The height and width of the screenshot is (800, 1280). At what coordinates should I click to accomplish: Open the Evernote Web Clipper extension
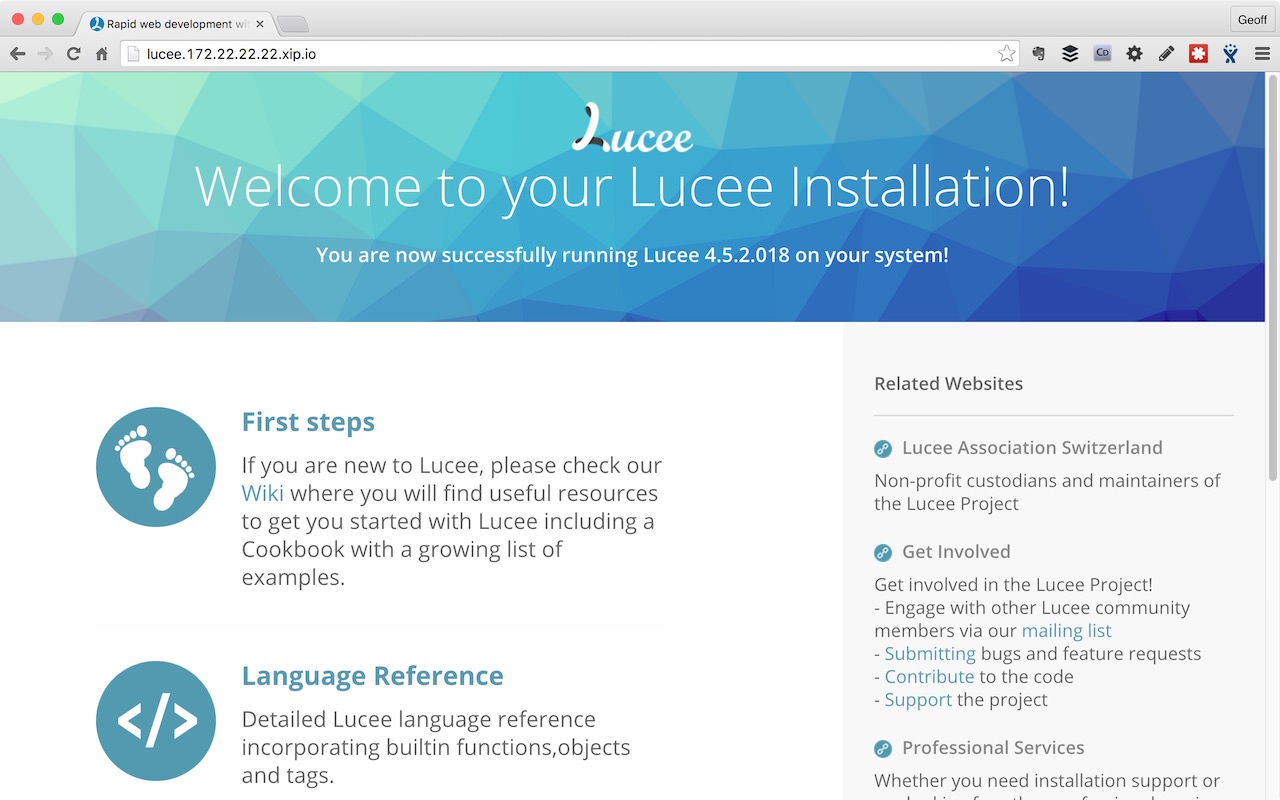point(1038,53)
